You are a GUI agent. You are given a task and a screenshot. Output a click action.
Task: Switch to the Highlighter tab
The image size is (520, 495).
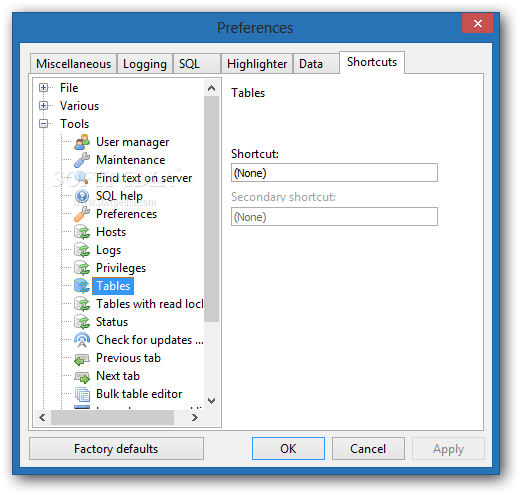point(257,64)
